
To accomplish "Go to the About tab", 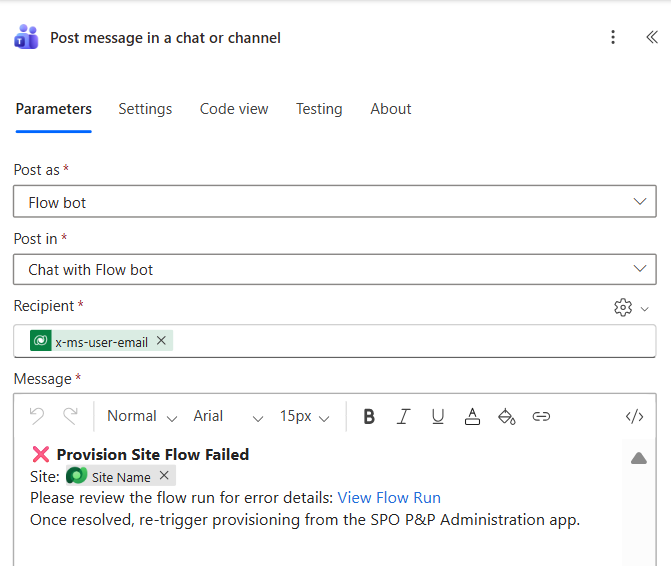I will [391, 109].
